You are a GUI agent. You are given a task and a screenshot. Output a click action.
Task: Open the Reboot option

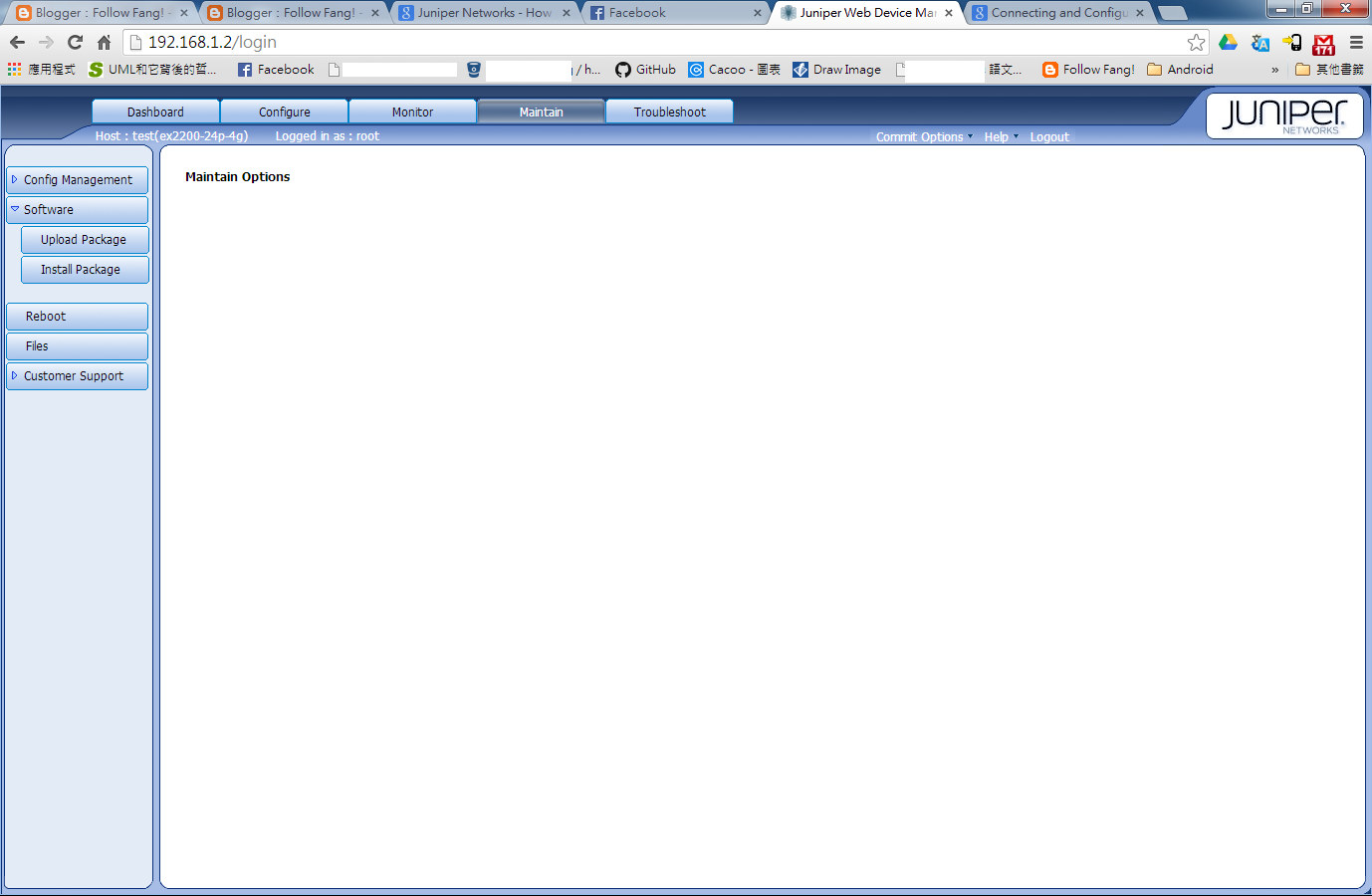click(x=78, y=317)
